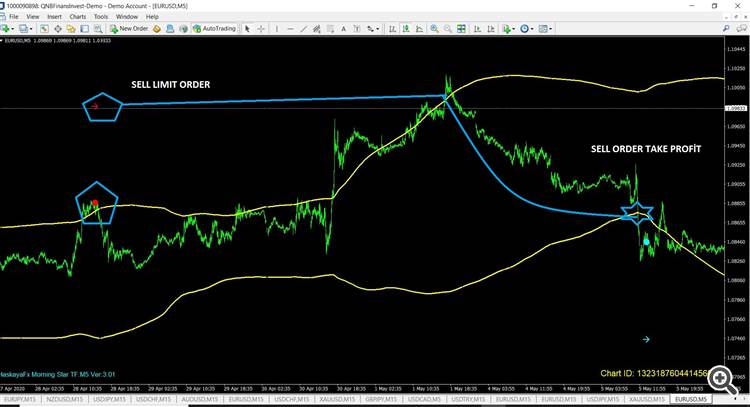
Task: Select the equidistant channel tool
Action: (x=317, y=29)
